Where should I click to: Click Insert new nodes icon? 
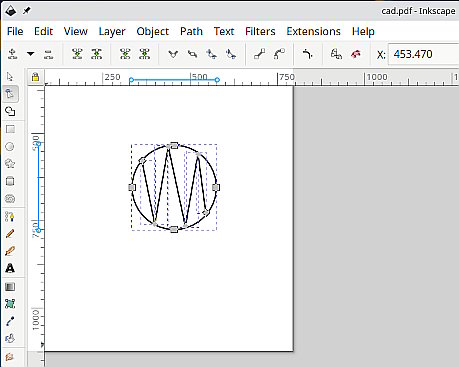[13, 54]
